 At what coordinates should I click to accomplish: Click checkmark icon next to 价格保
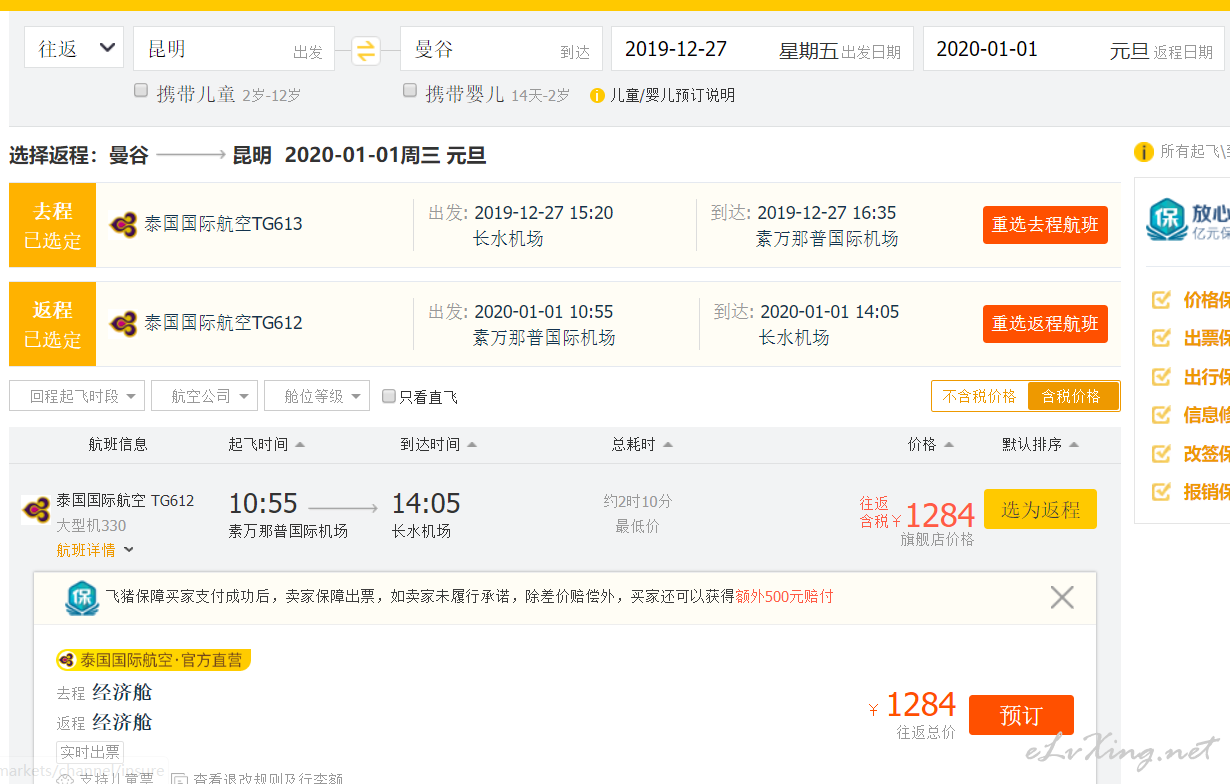coord(1161,299)
